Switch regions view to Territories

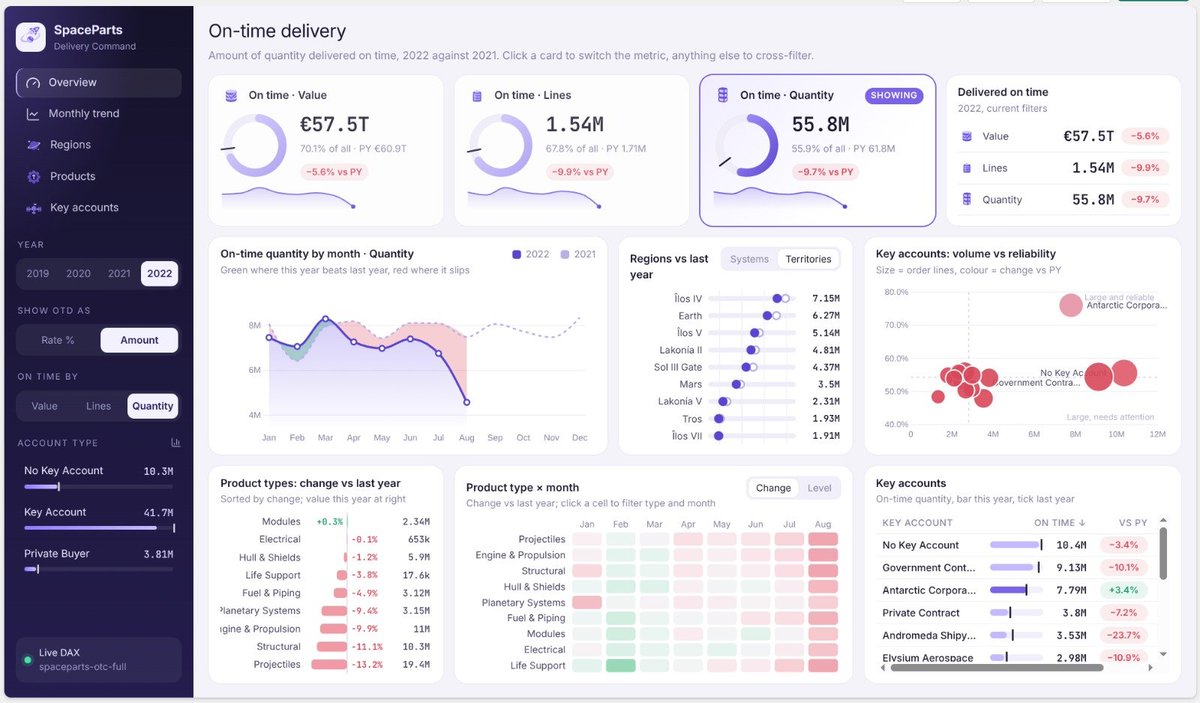coord(808,259)
